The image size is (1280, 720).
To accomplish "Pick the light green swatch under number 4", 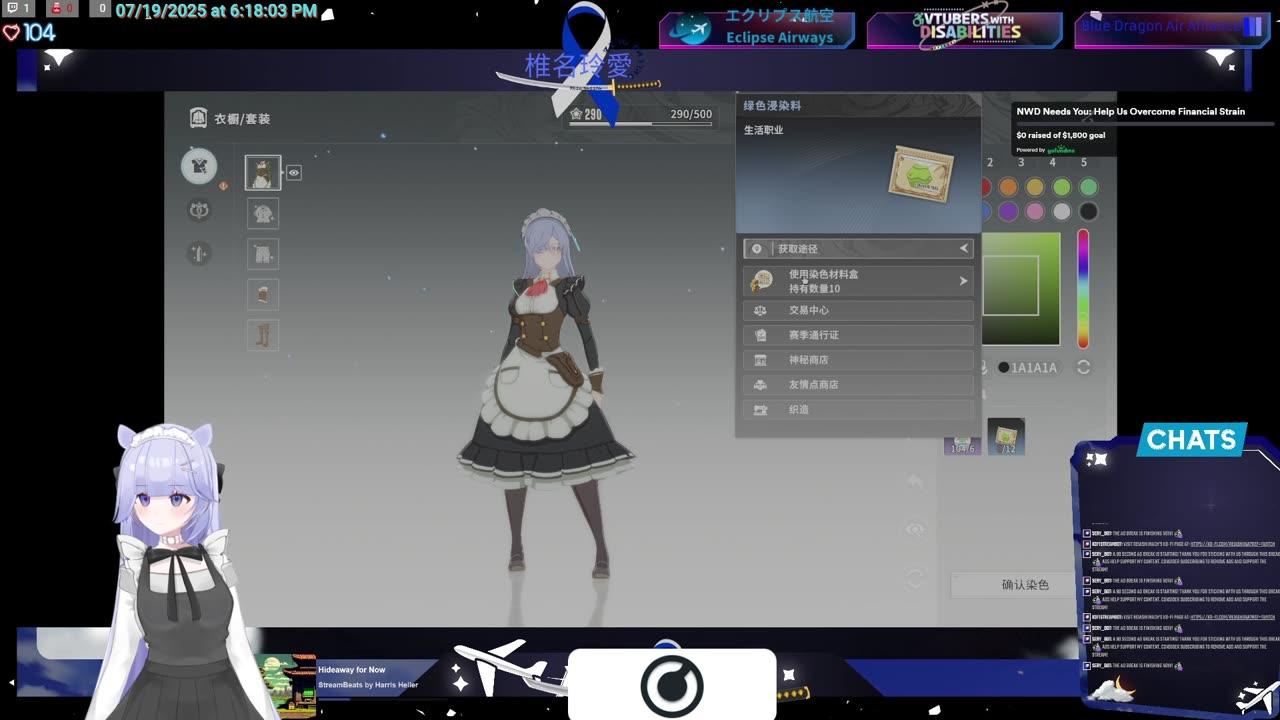I will coord(1062,187).
